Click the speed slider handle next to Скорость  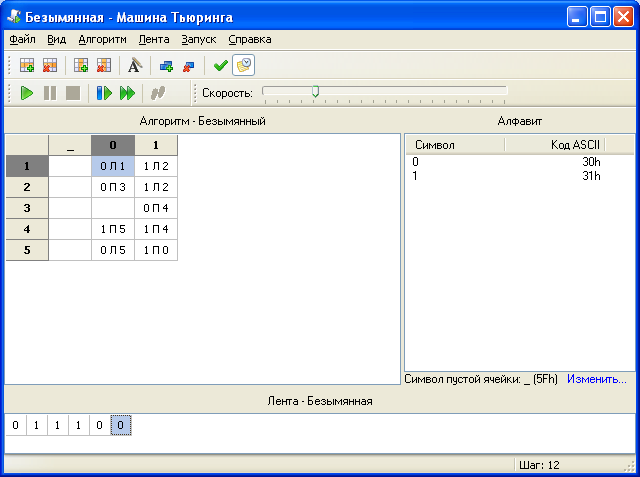pyautogui.click(x=315, y=91)
